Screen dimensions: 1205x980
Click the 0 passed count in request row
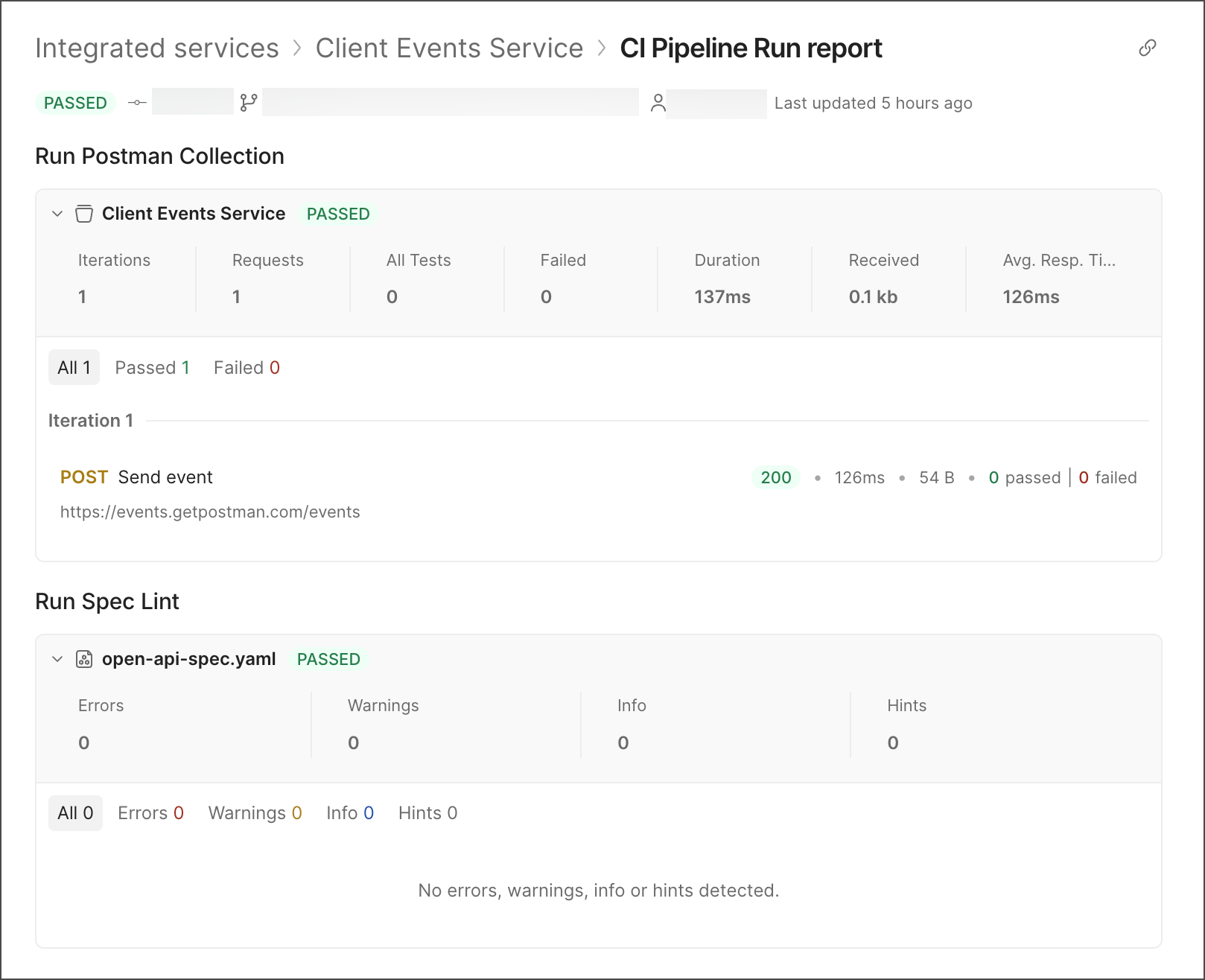click(1025, 477)
